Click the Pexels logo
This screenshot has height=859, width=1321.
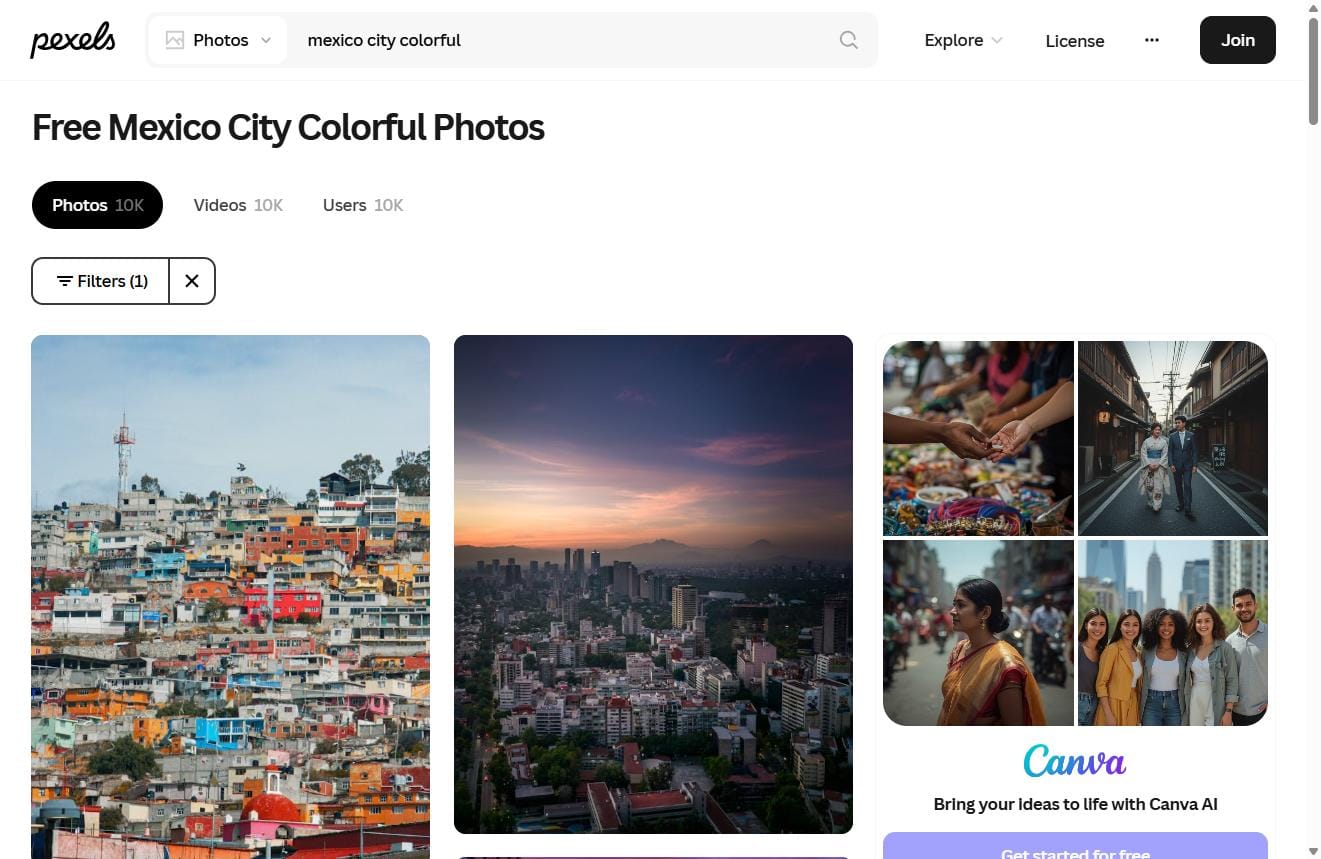[x=71, y=40]
